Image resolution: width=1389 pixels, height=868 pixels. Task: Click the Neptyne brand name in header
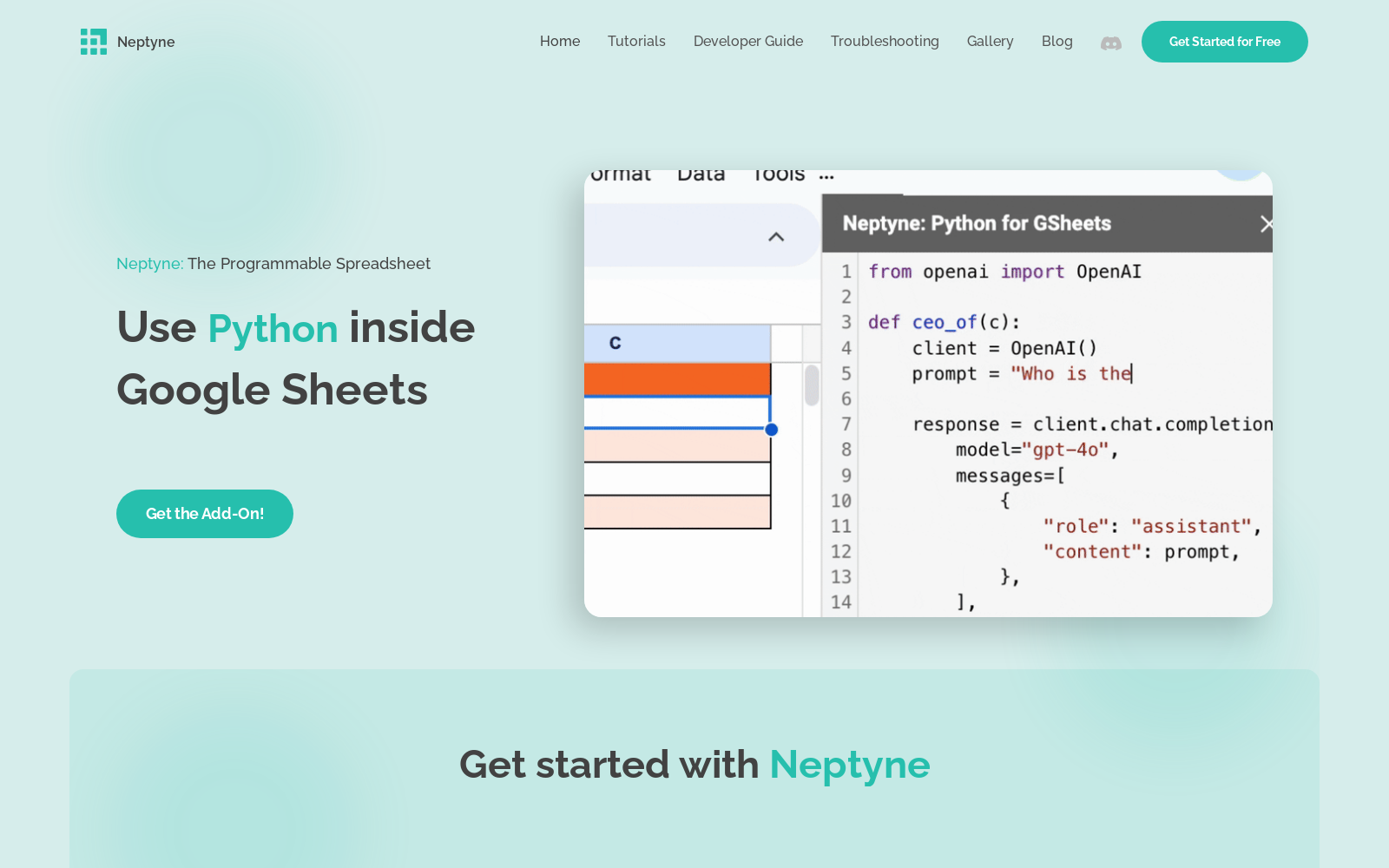pyautogui.click(x=146, y=42)
